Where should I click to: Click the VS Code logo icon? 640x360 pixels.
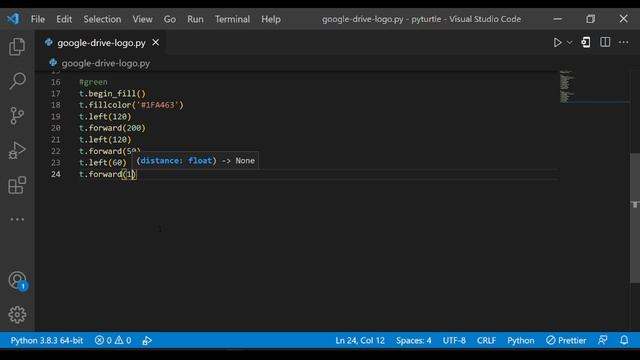(x=13, y=19)
